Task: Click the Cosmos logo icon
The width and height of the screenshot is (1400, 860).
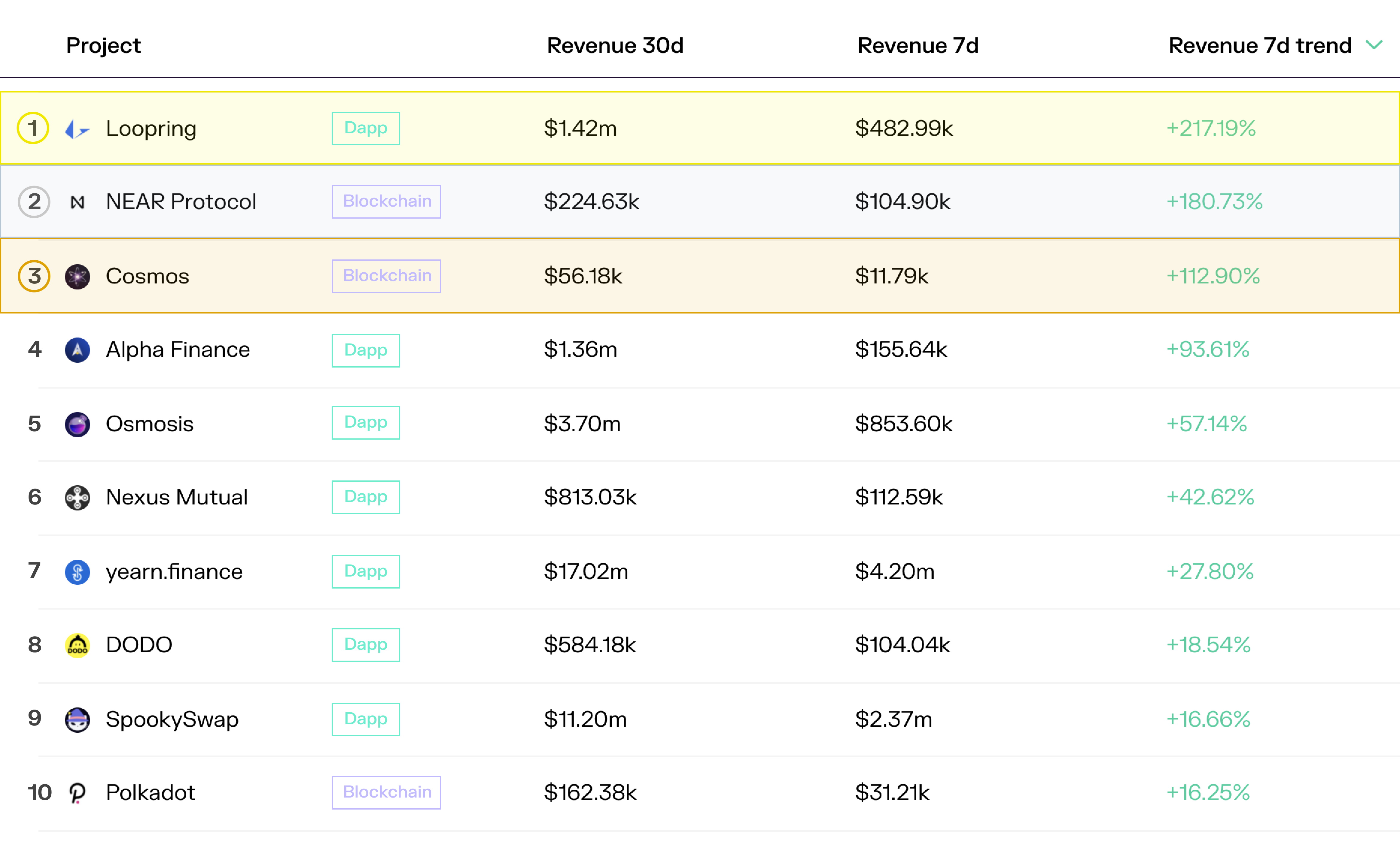Action: click(78, 277)
